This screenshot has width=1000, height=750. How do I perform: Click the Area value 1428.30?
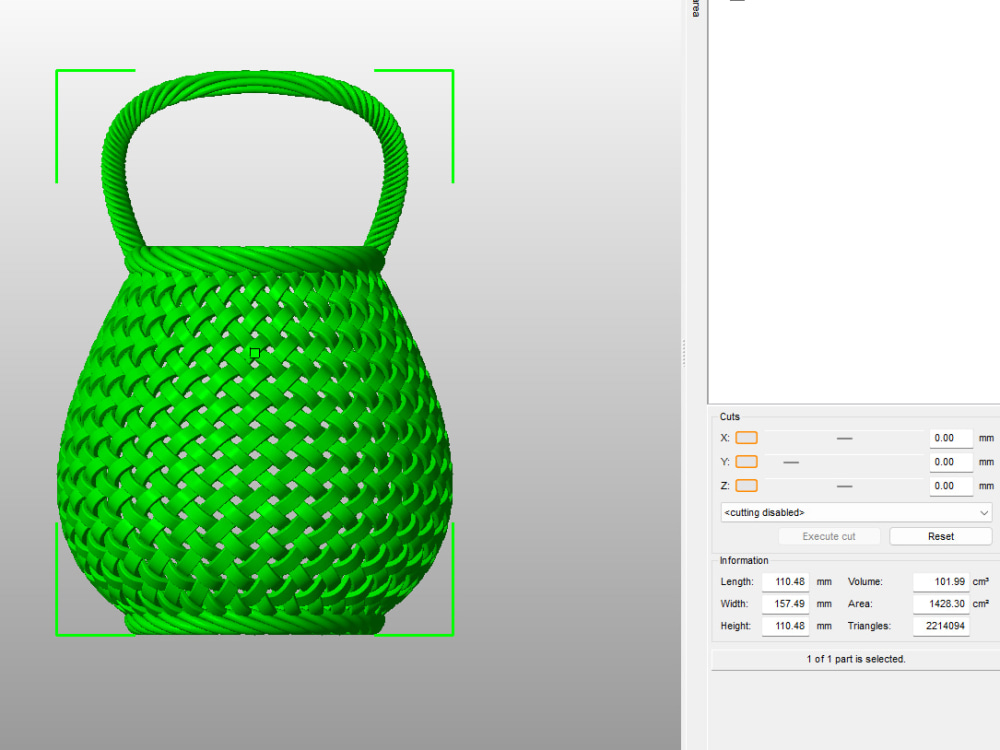(x=941, y=604)
